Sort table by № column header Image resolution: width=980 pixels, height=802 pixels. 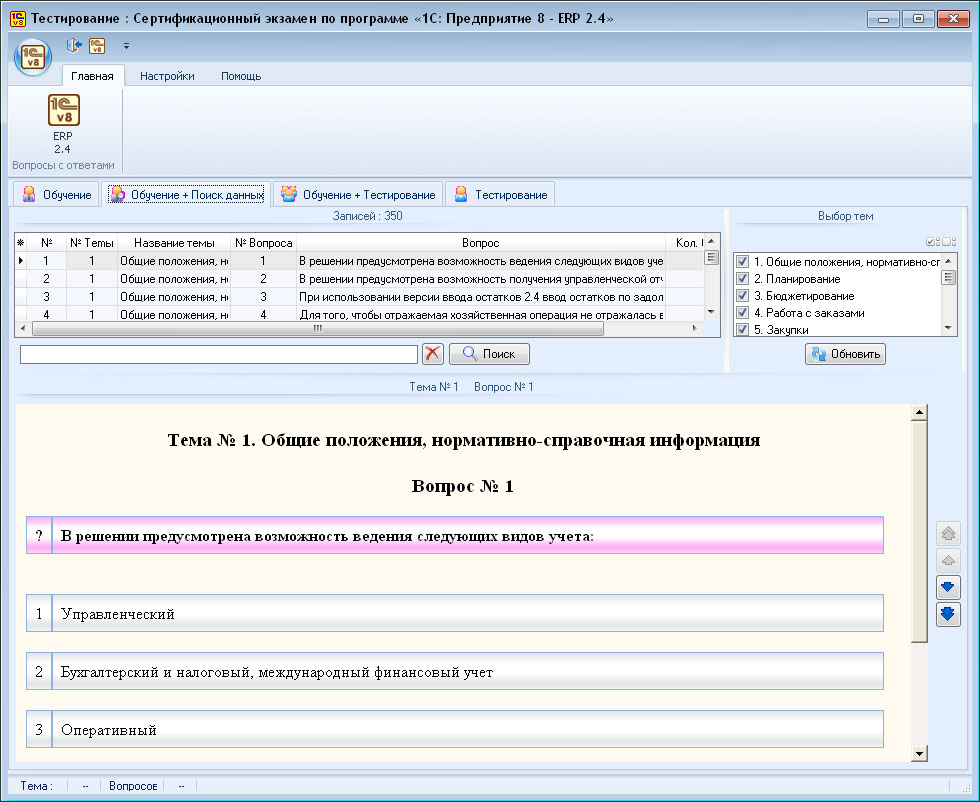[x=47, y=243]
